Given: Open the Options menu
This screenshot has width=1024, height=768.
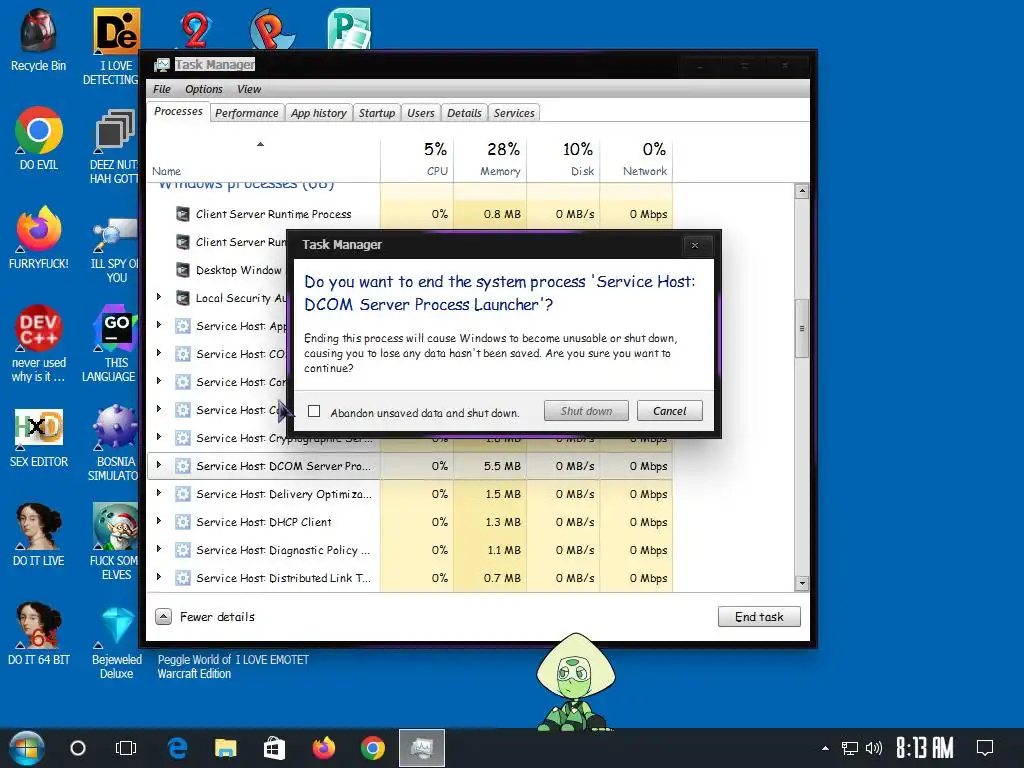Looking at the screenshot, I should tap(204, 89).
